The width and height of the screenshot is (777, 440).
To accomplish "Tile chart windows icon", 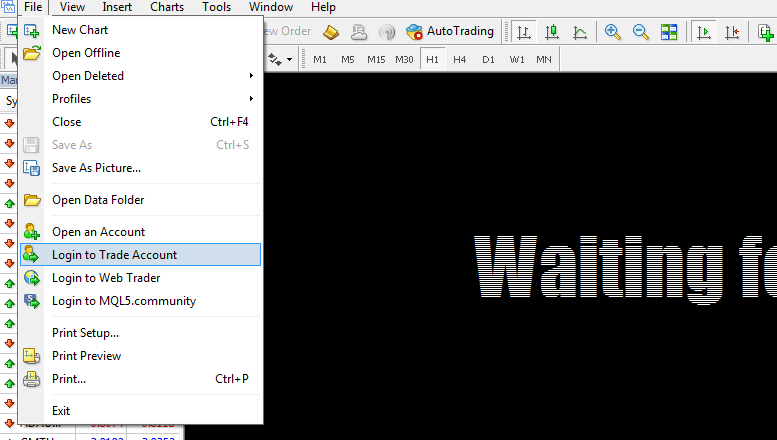I will coord(668,32).
